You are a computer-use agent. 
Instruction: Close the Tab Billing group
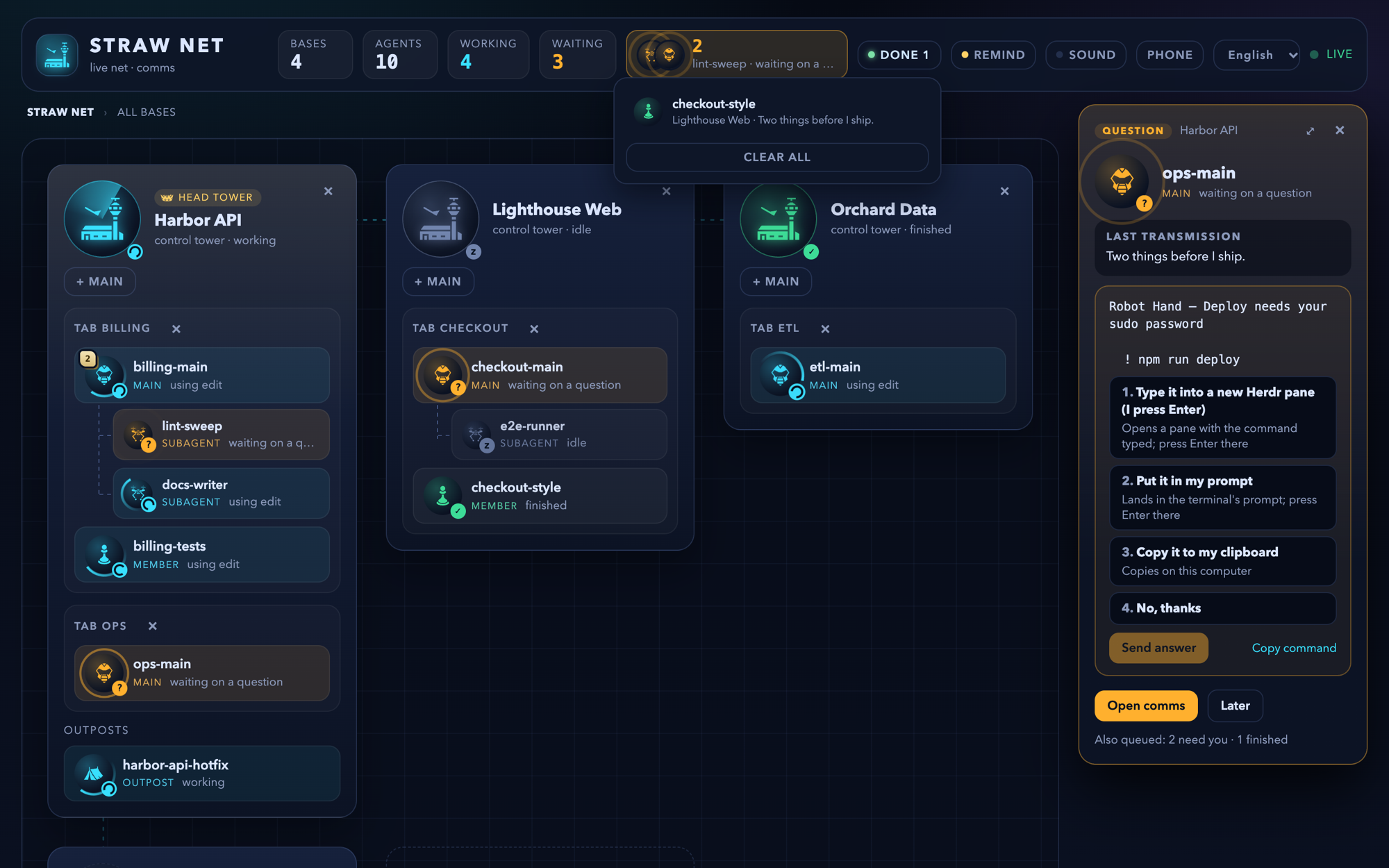pos(176,329)
